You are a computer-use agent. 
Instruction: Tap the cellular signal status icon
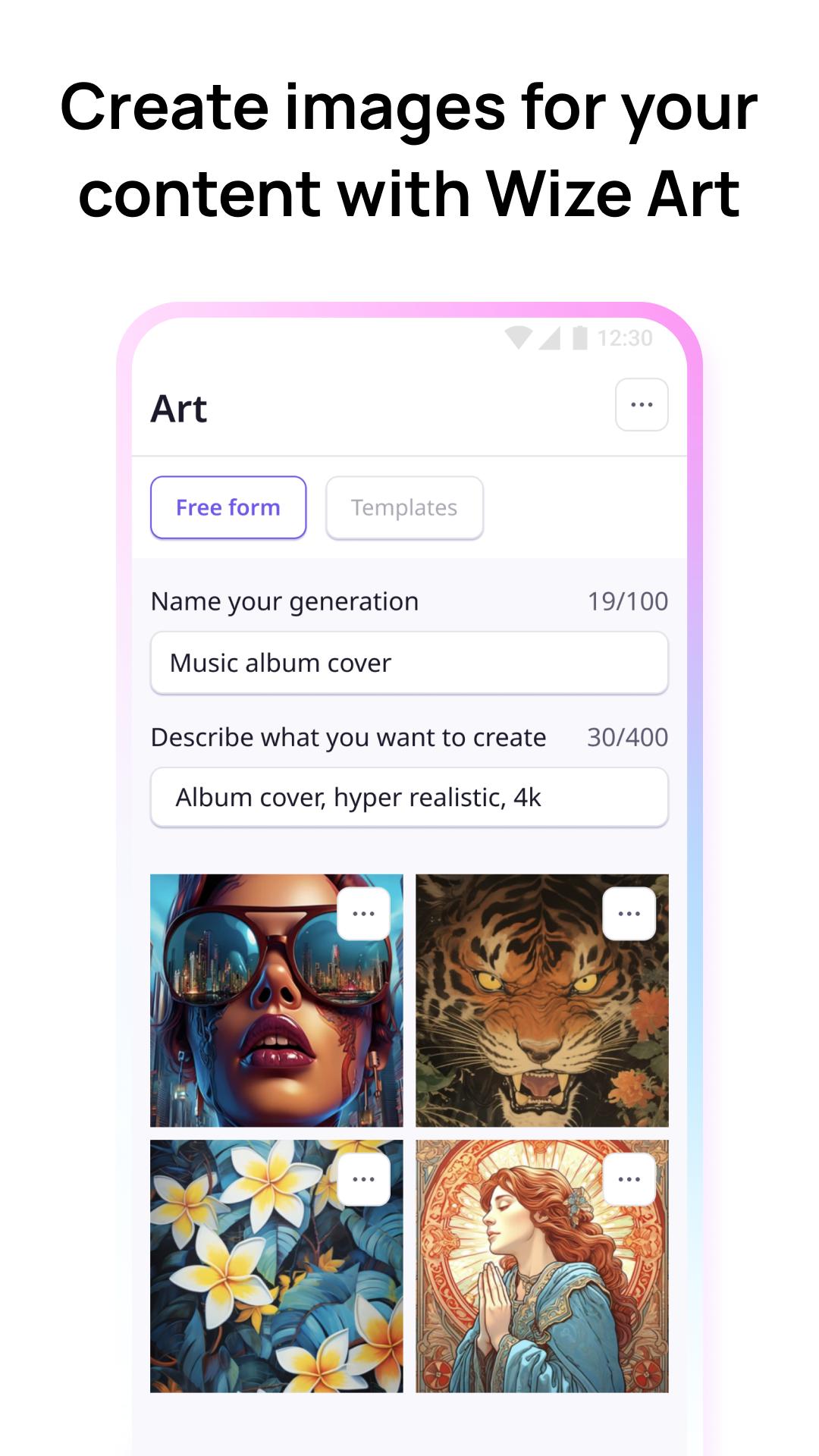point(550,338)
